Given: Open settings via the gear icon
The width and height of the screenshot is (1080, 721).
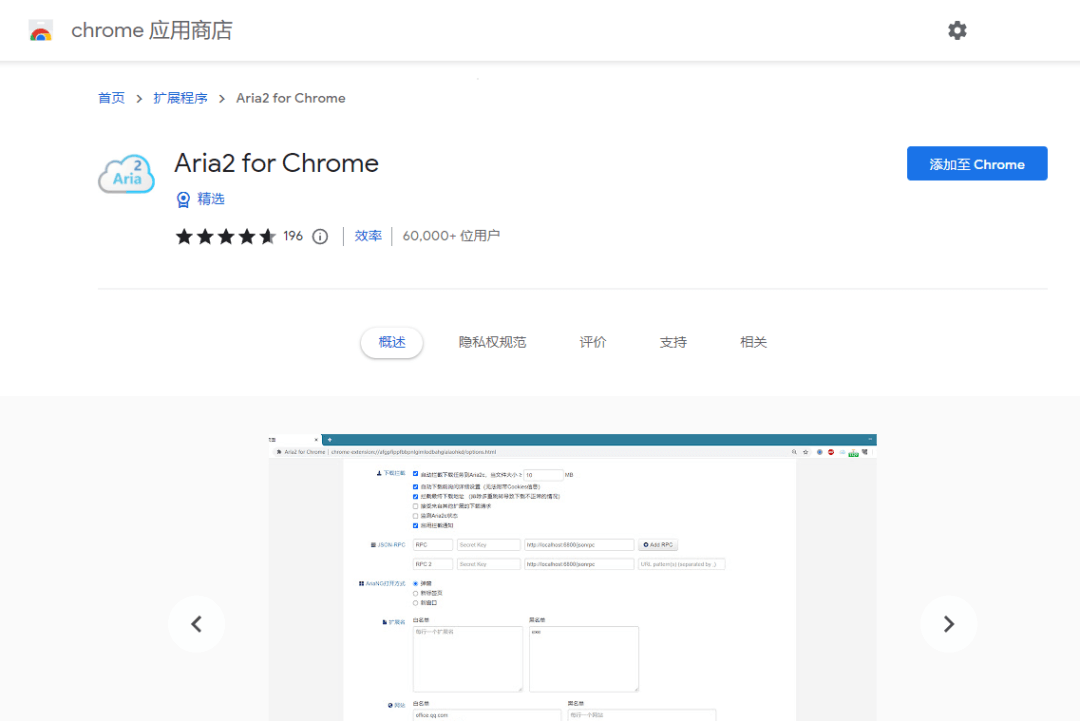Looking at the screenshot, I should (957, 30).
